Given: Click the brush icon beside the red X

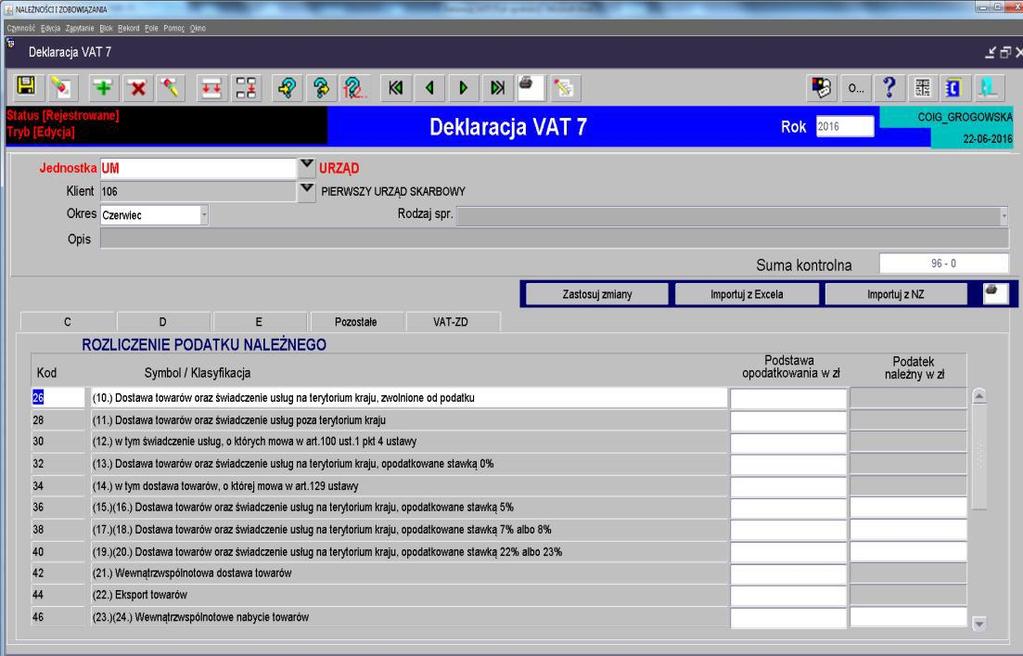Looking at the screenshot, I should pyautogui.click(x=171, y=87).
